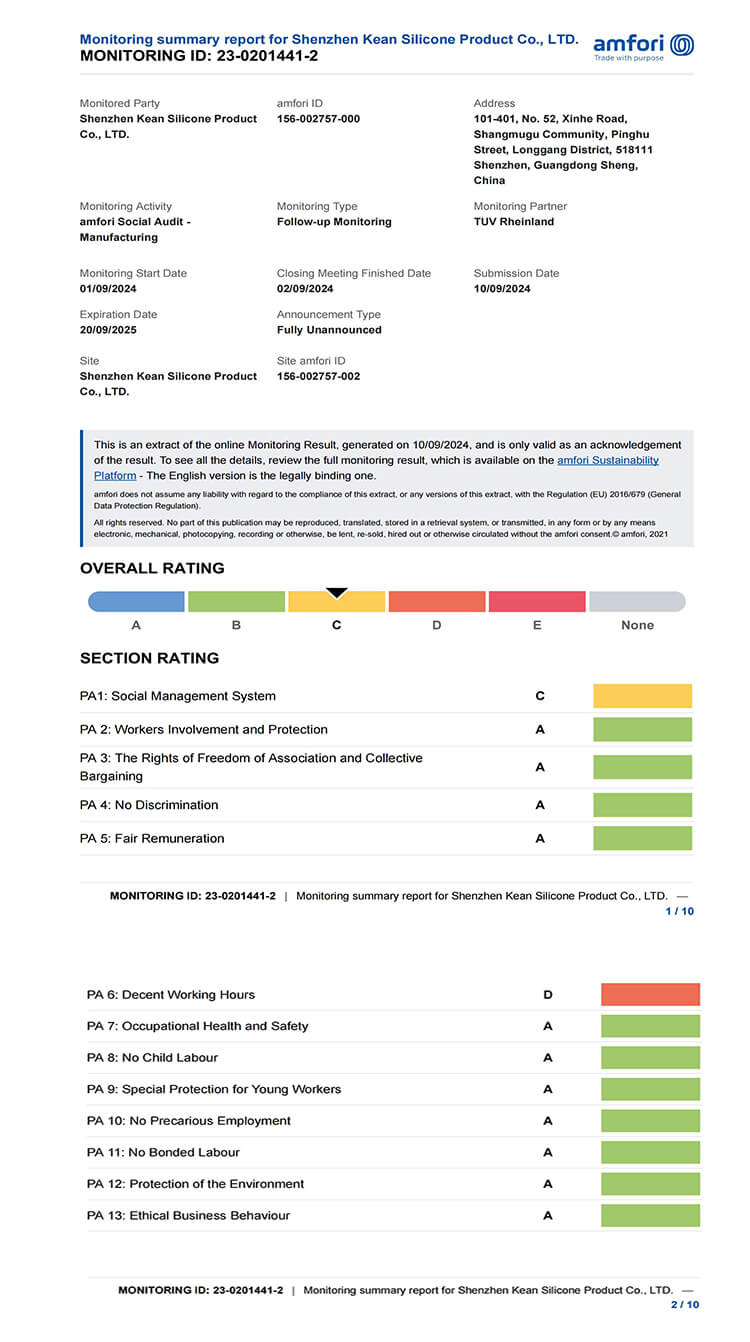The width and height of the screenshot is (750, 1342).
Task: Select the yellow C segment of overall rating
Action: [337, 602]
